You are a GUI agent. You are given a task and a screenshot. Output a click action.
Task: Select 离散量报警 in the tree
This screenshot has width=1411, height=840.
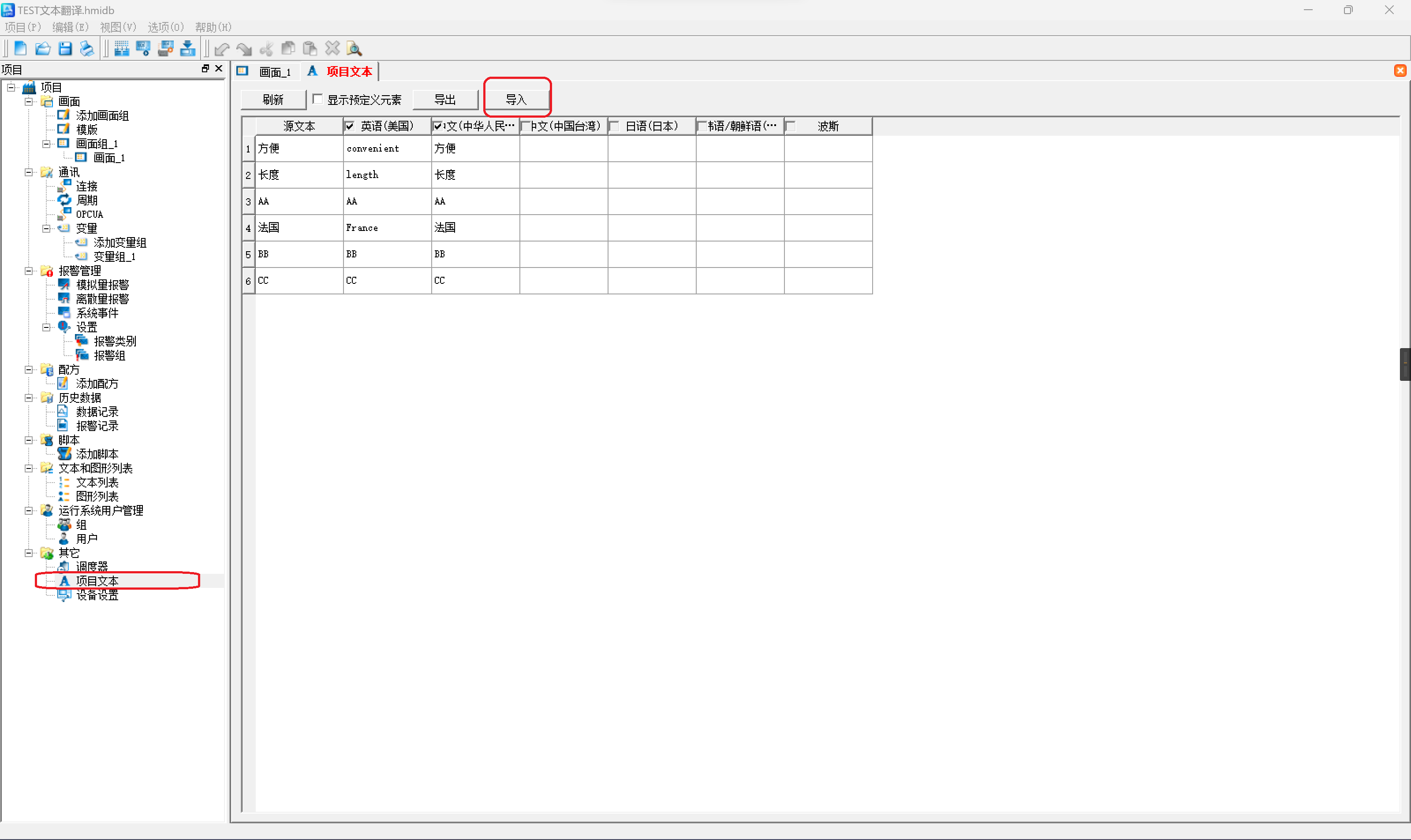(x=102, y=299)
